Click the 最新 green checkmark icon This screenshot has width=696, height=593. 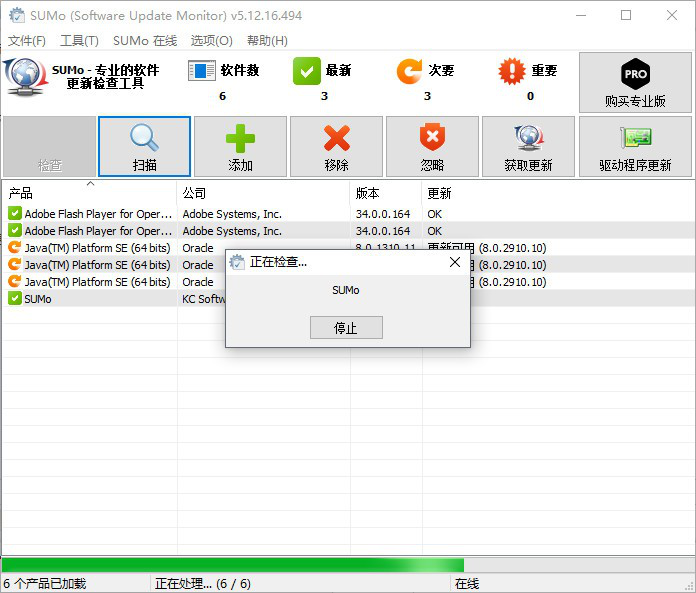tap(307, 71)
